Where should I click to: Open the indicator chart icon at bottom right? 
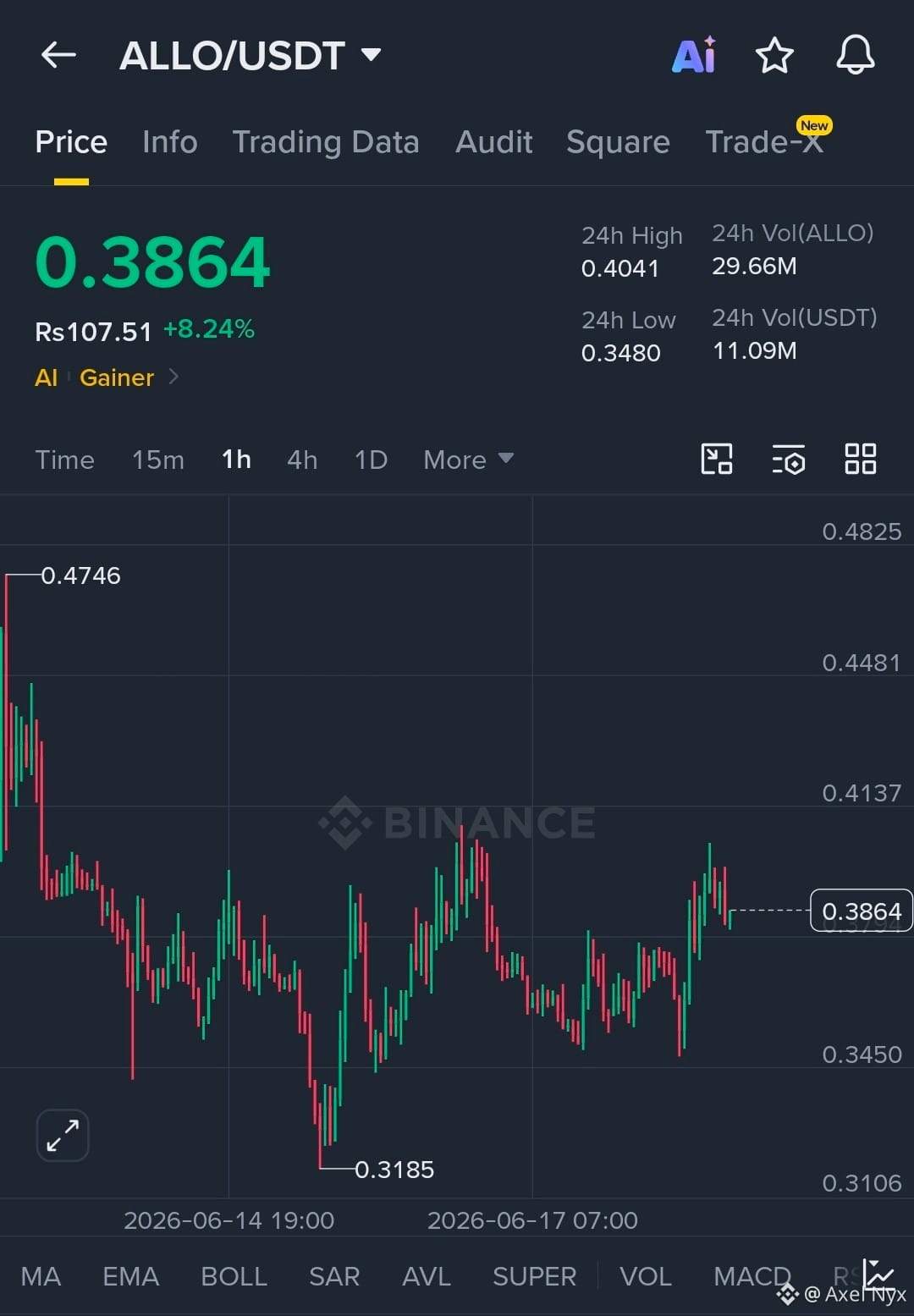pos(879,1275)
